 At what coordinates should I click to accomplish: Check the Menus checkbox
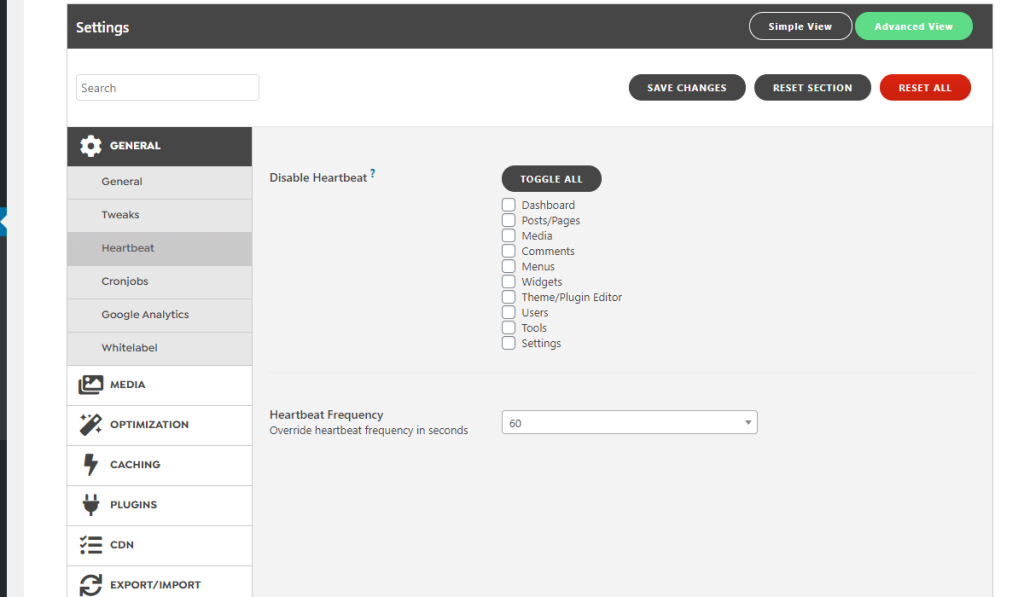(509, 266)
